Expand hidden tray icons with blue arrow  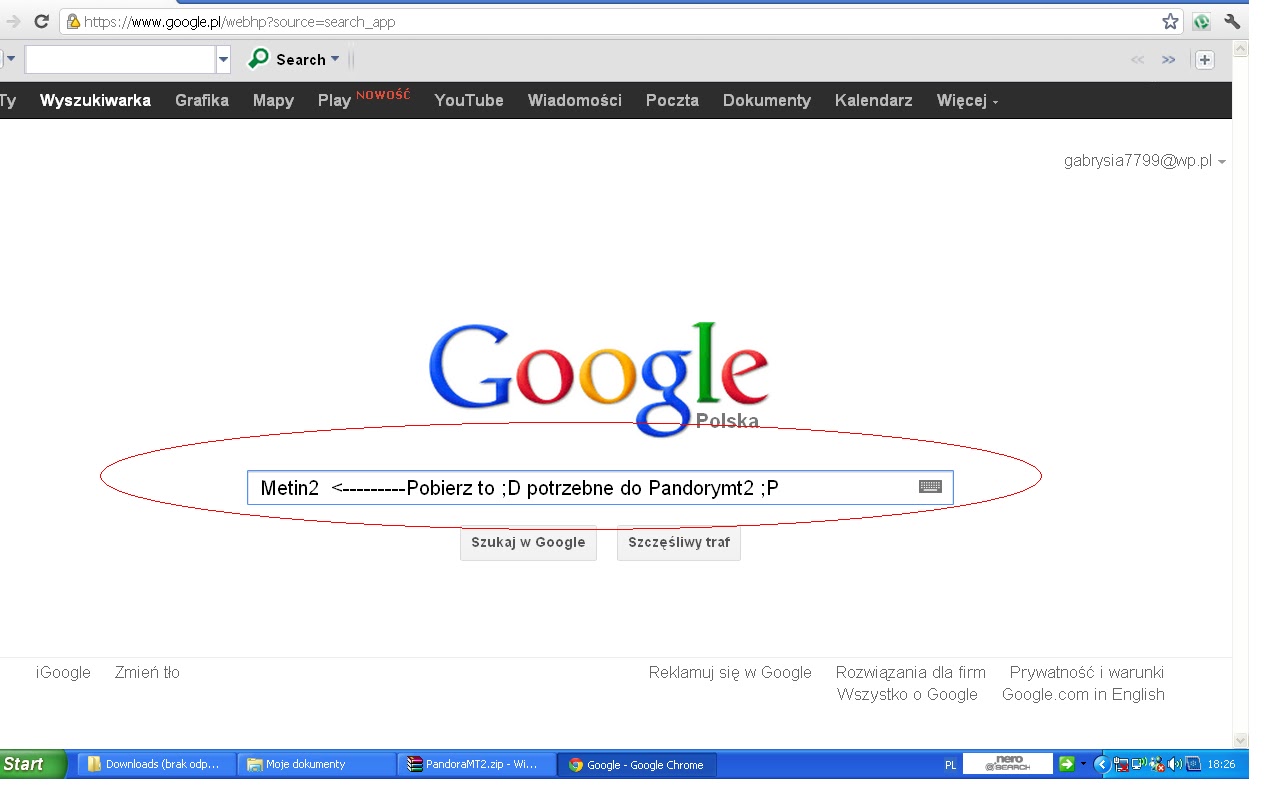click(1102, 764)
